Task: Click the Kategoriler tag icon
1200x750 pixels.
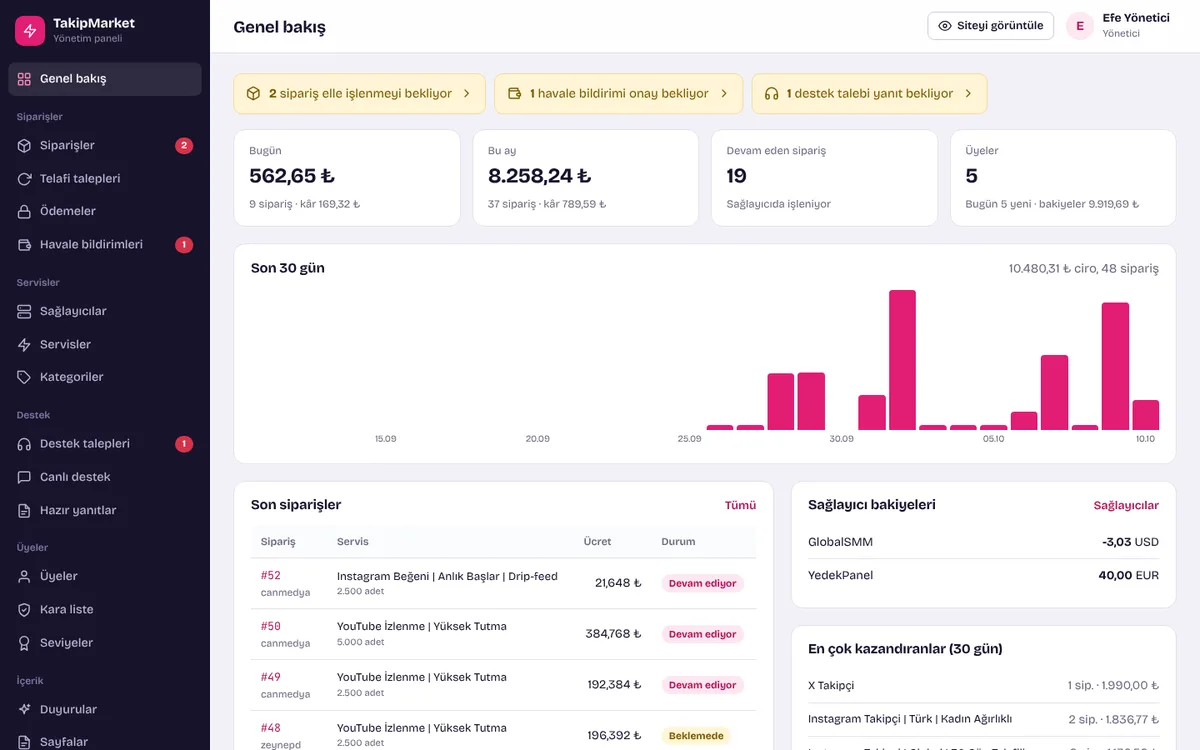Action: (24, 377)
